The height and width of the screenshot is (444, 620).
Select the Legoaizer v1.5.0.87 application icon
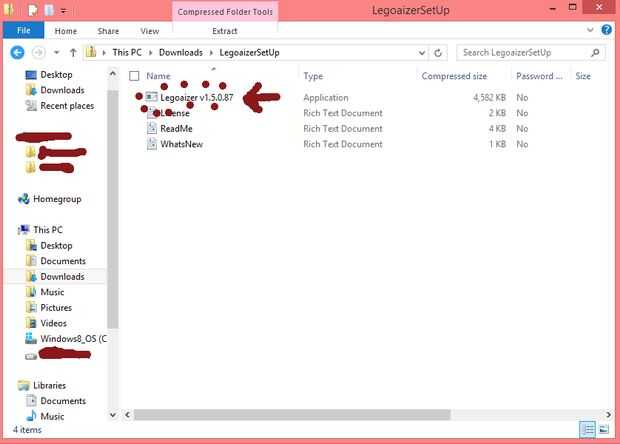[x=151, y=97]
